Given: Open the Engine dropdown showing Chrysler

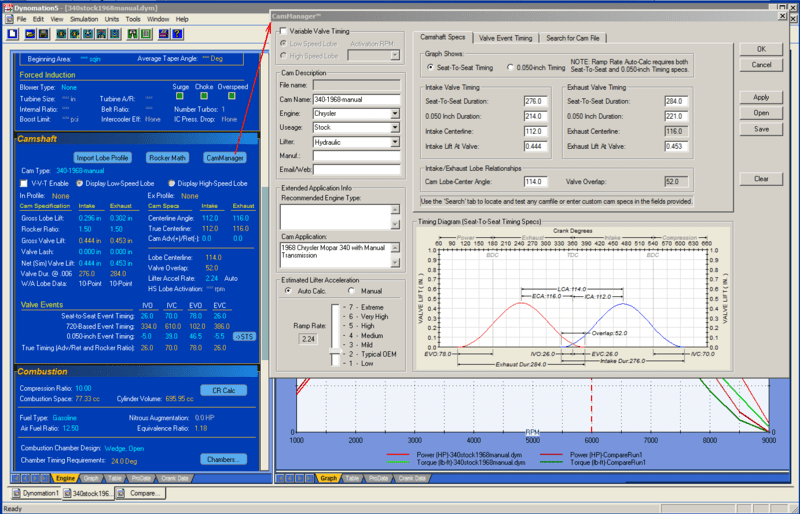Looking at the screenshot, I should pyautogui.click(x=395, y=114).
